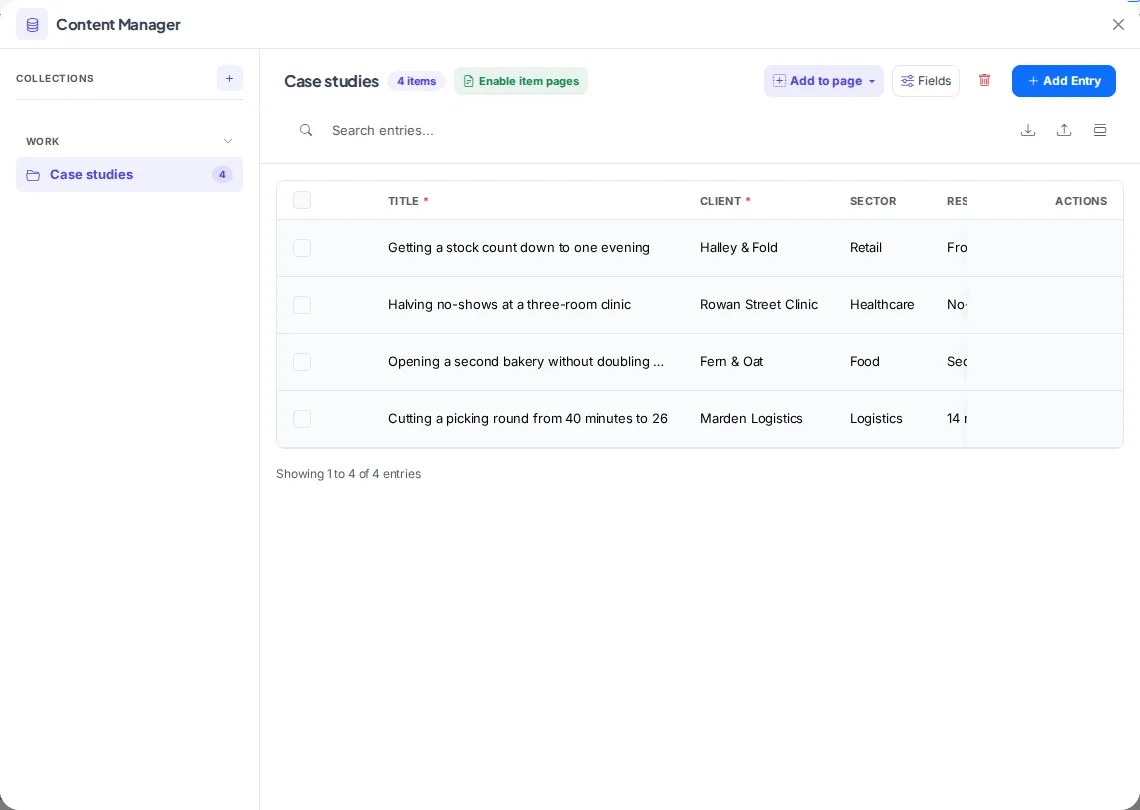Open the Add to page dropdown
This screenshot has height=810, width=1140.
(824, 81)
